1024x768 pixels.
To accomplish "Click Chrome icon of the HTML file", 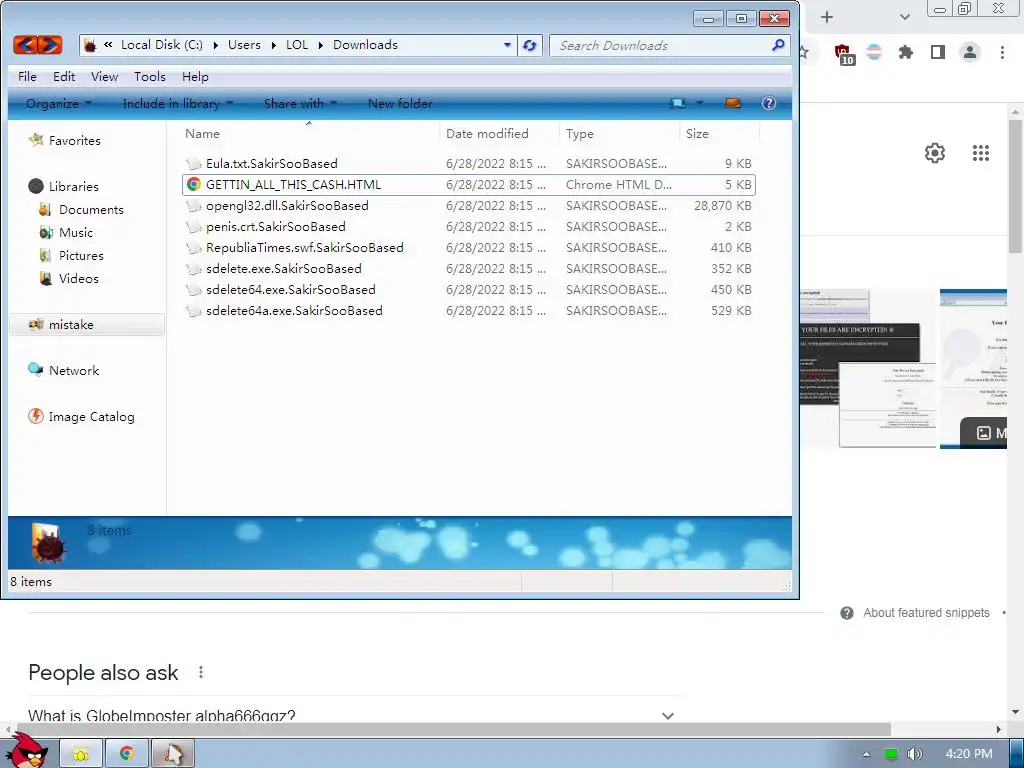I will tap(193, 185).
